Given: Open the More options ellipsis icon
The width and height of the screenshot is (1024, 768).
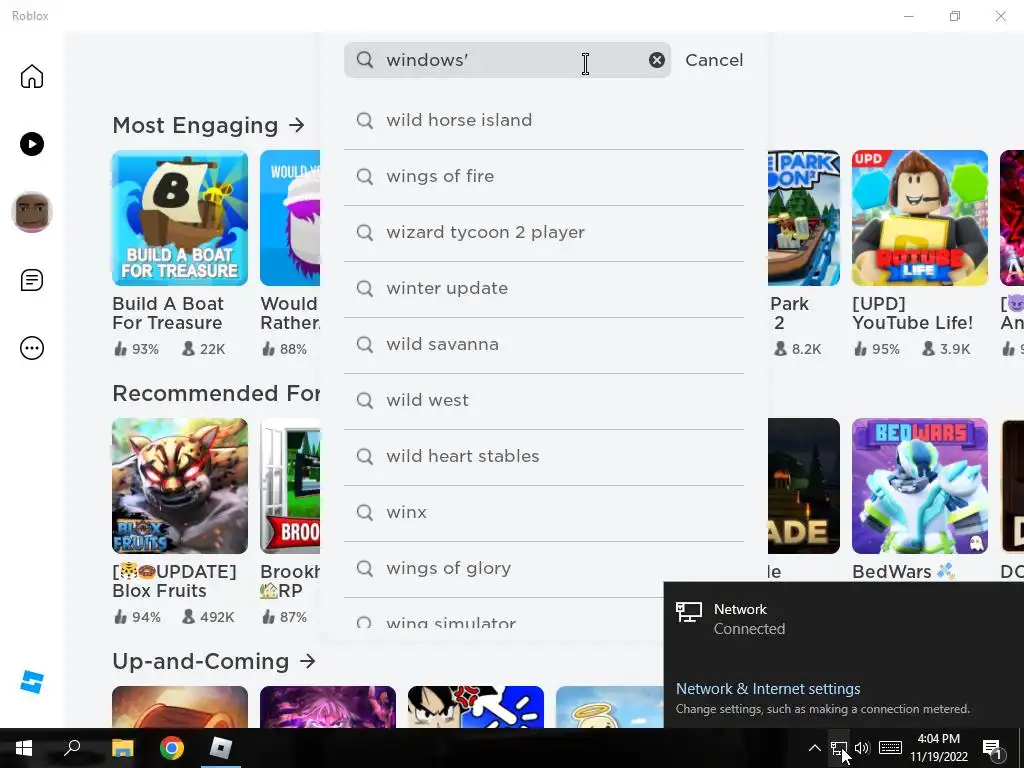Looking at the screenshot, I should [31, 348].
